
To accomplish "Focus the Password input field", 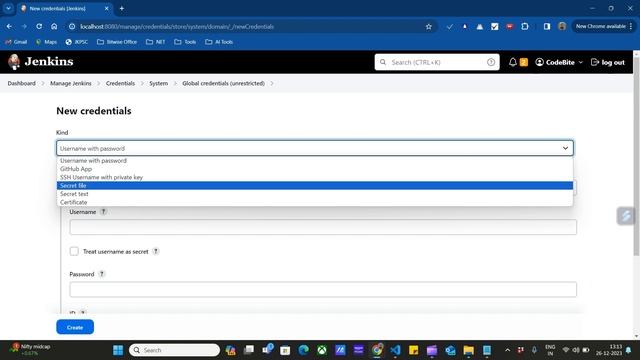I will click(323, 289).
